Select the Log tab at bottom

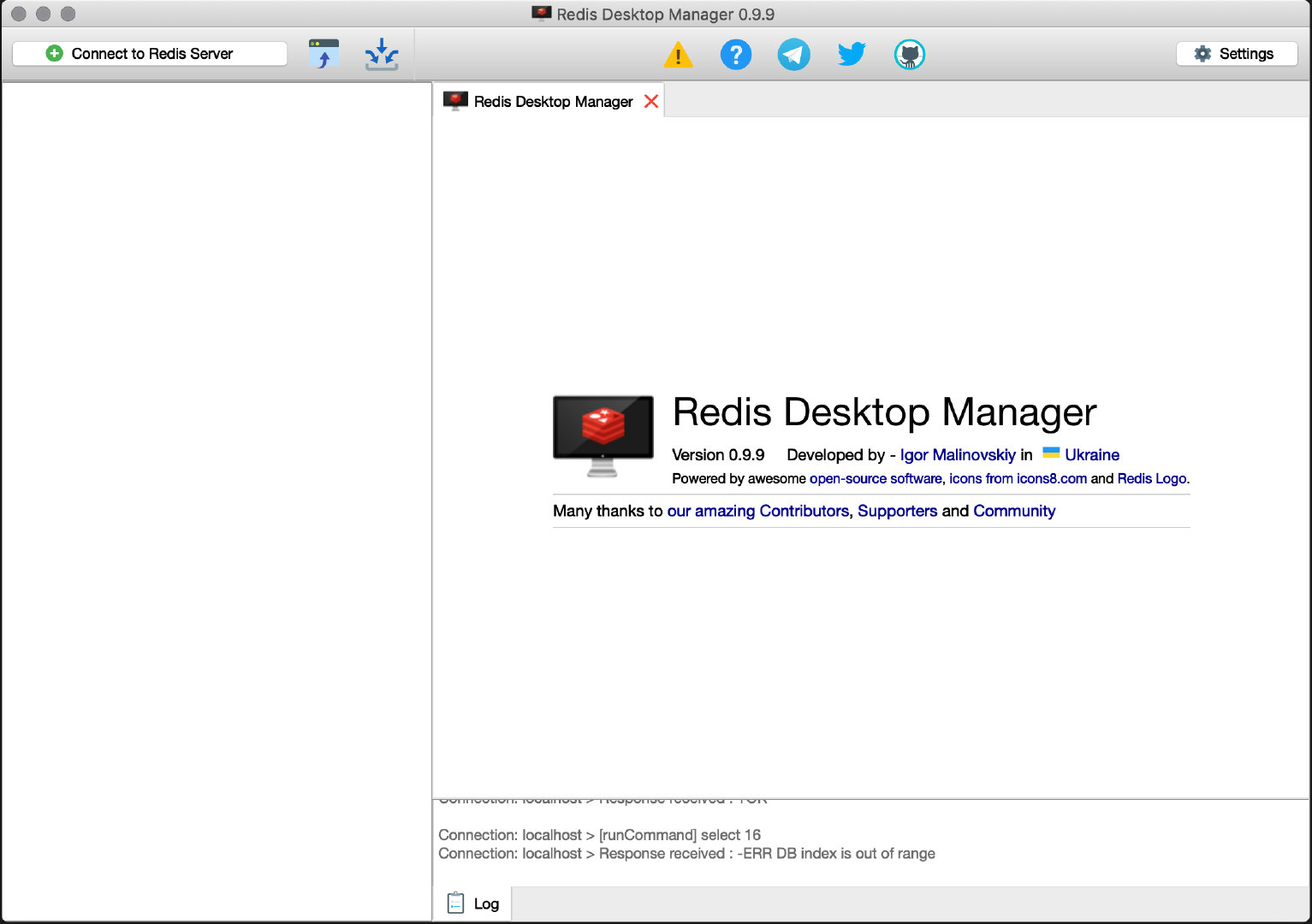[472, 903]
